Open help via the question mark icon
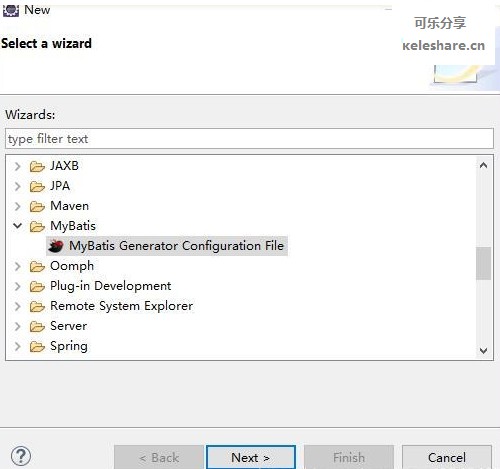 tap(21, 456)
